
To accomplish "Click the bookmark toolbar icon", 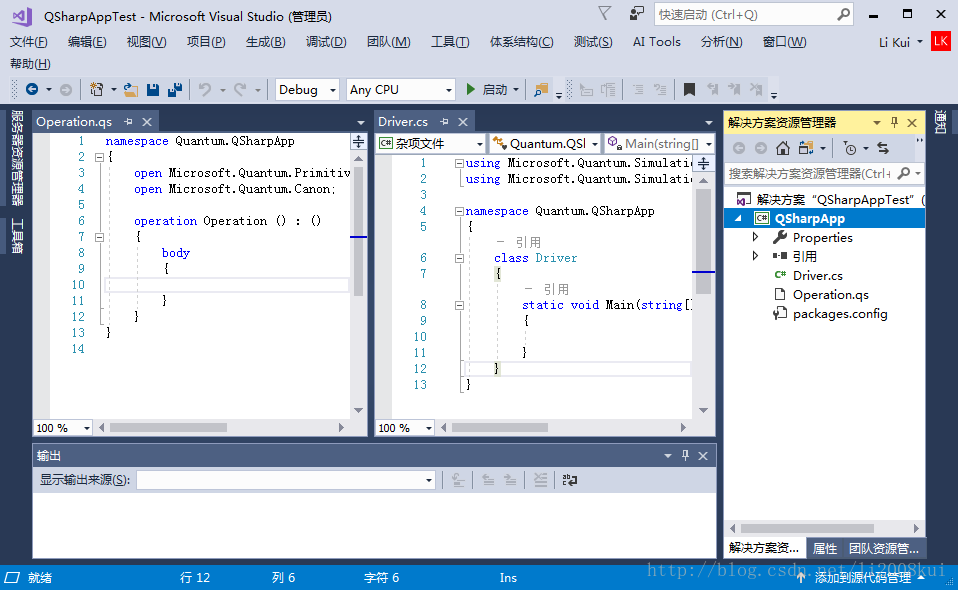I will 689,90.
